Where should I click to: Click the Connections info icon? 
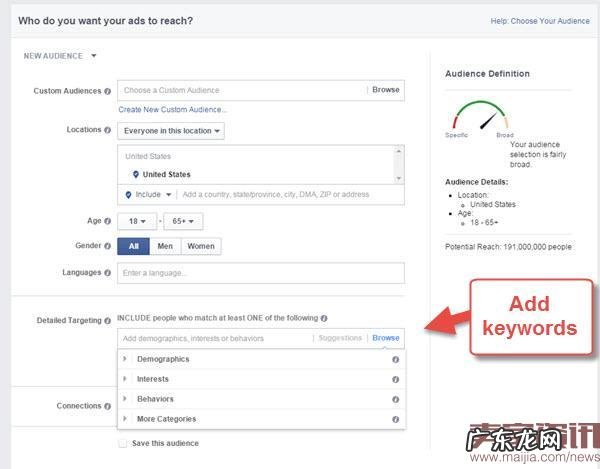108,406
